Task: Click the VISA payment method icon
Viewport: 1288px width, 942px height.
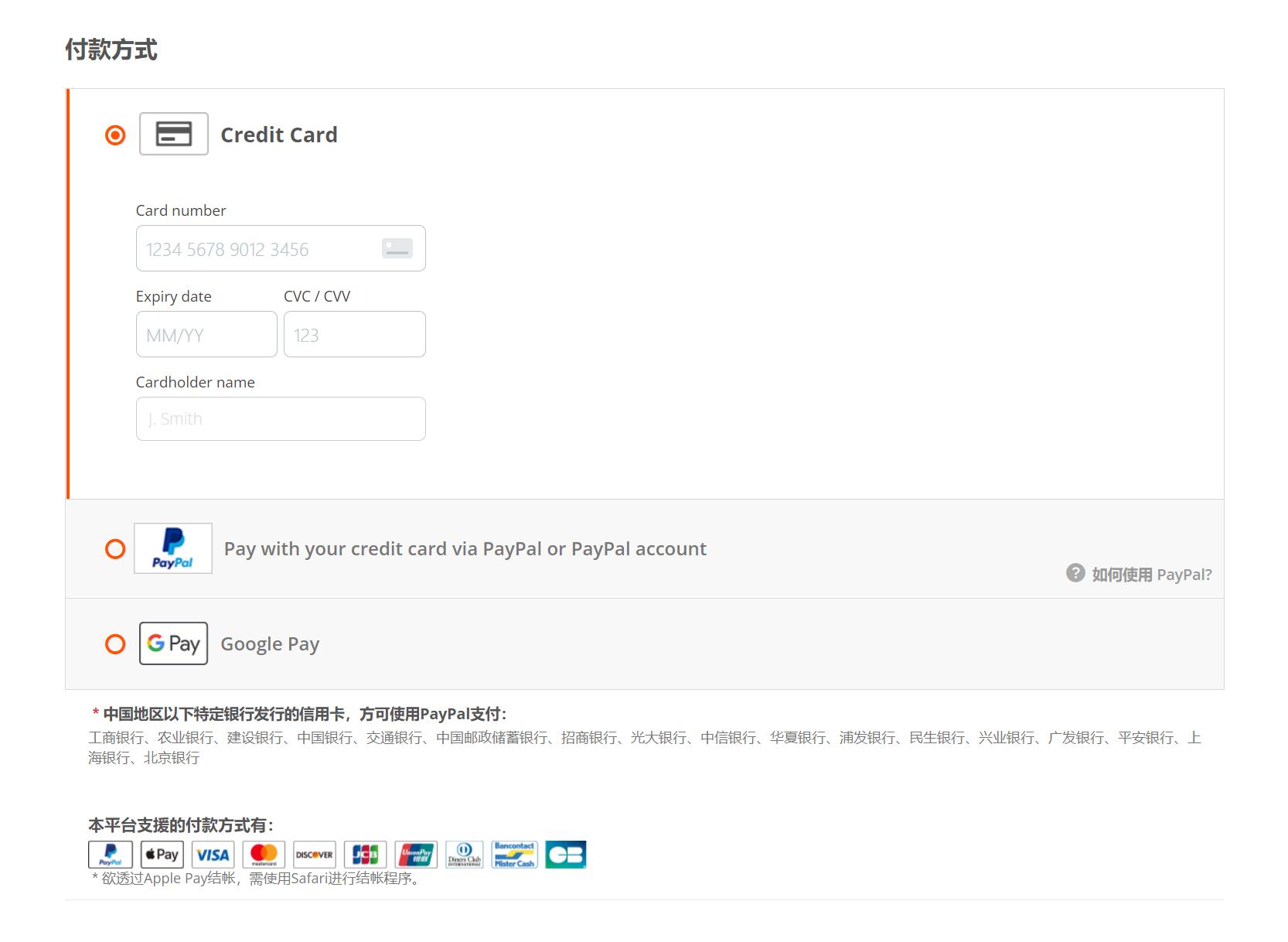Action: 212,854
